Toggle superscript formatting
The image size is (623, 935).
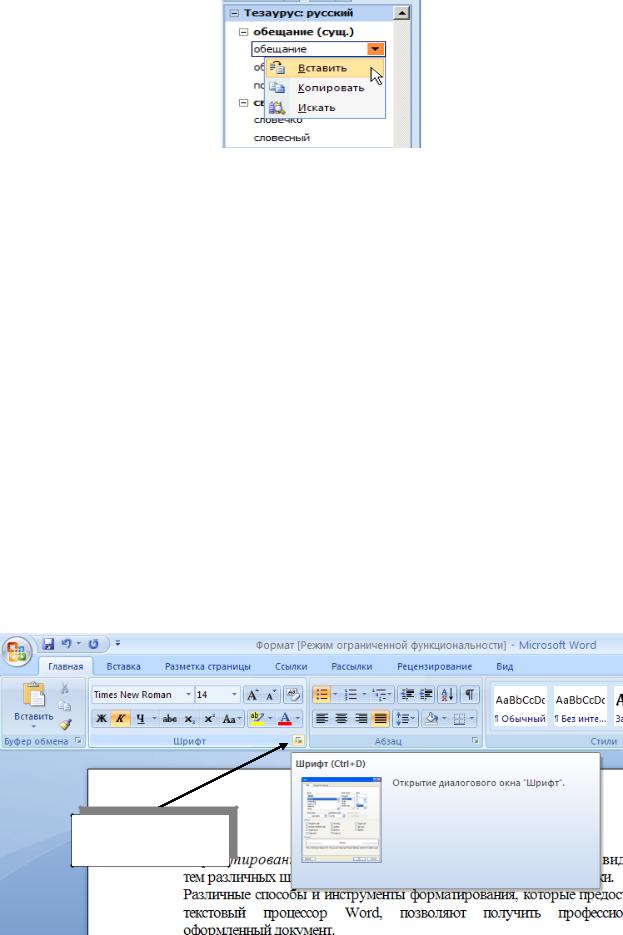pyautogui.click(x=209, y=719)
